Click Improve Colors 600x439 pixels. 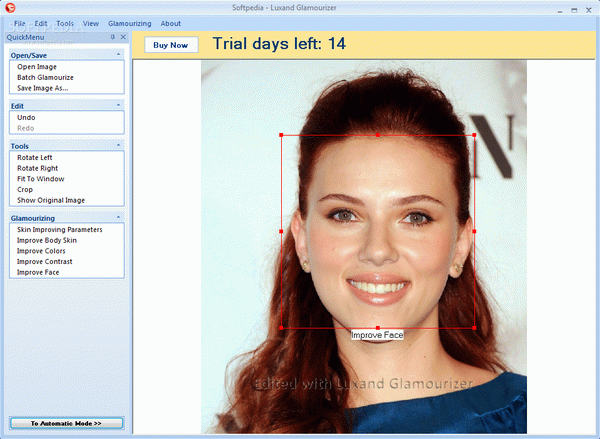(41, 251)
